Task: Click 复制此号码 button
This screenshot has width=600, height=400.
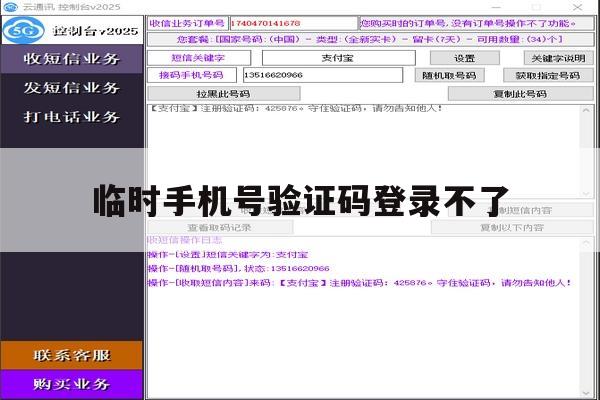Action: click(x=521, y=94)
